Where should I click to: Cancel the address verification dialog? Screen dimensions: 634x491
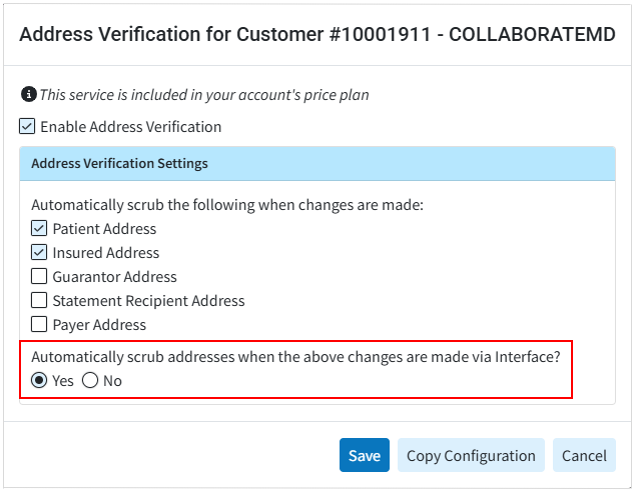[x=584, y=455]
